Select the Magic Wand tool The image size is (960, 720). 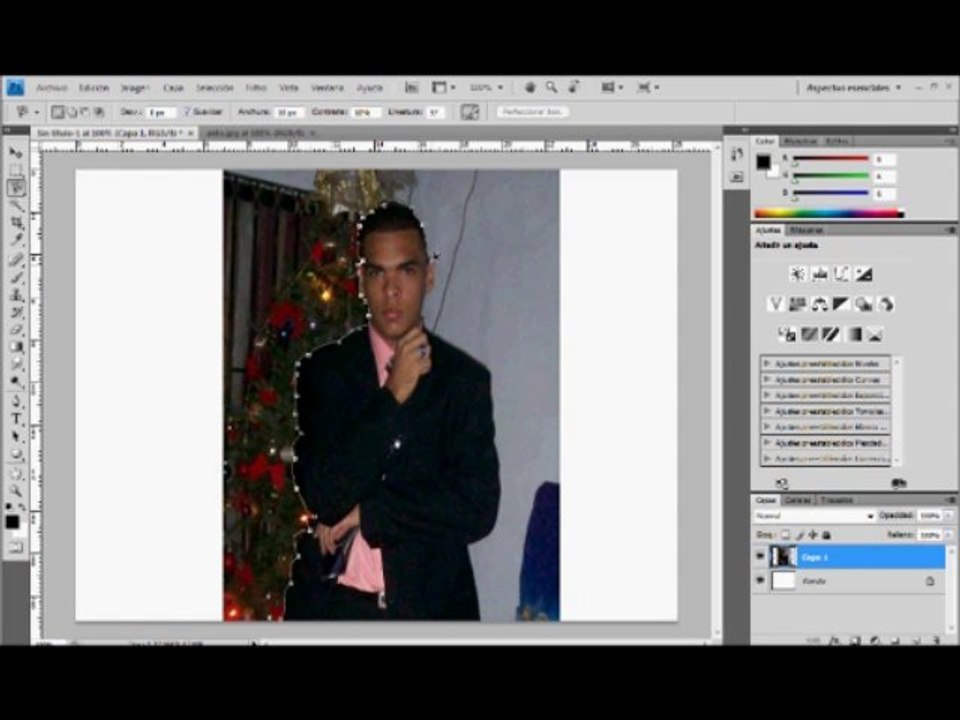pyautogui.click(x=16, y=205)
